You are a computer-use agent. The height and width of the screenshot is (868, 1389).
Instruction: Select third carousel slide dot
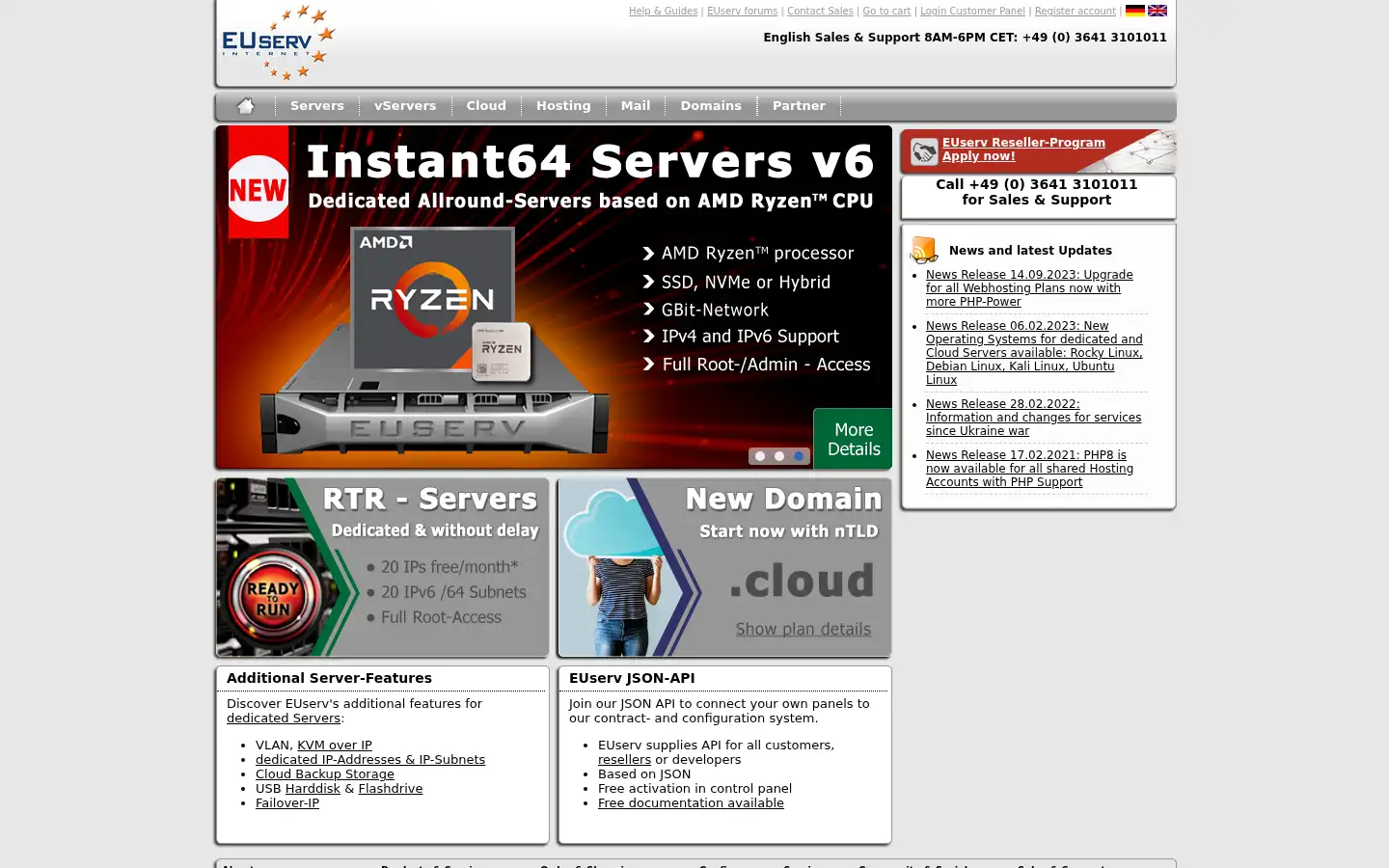(799, 456)
